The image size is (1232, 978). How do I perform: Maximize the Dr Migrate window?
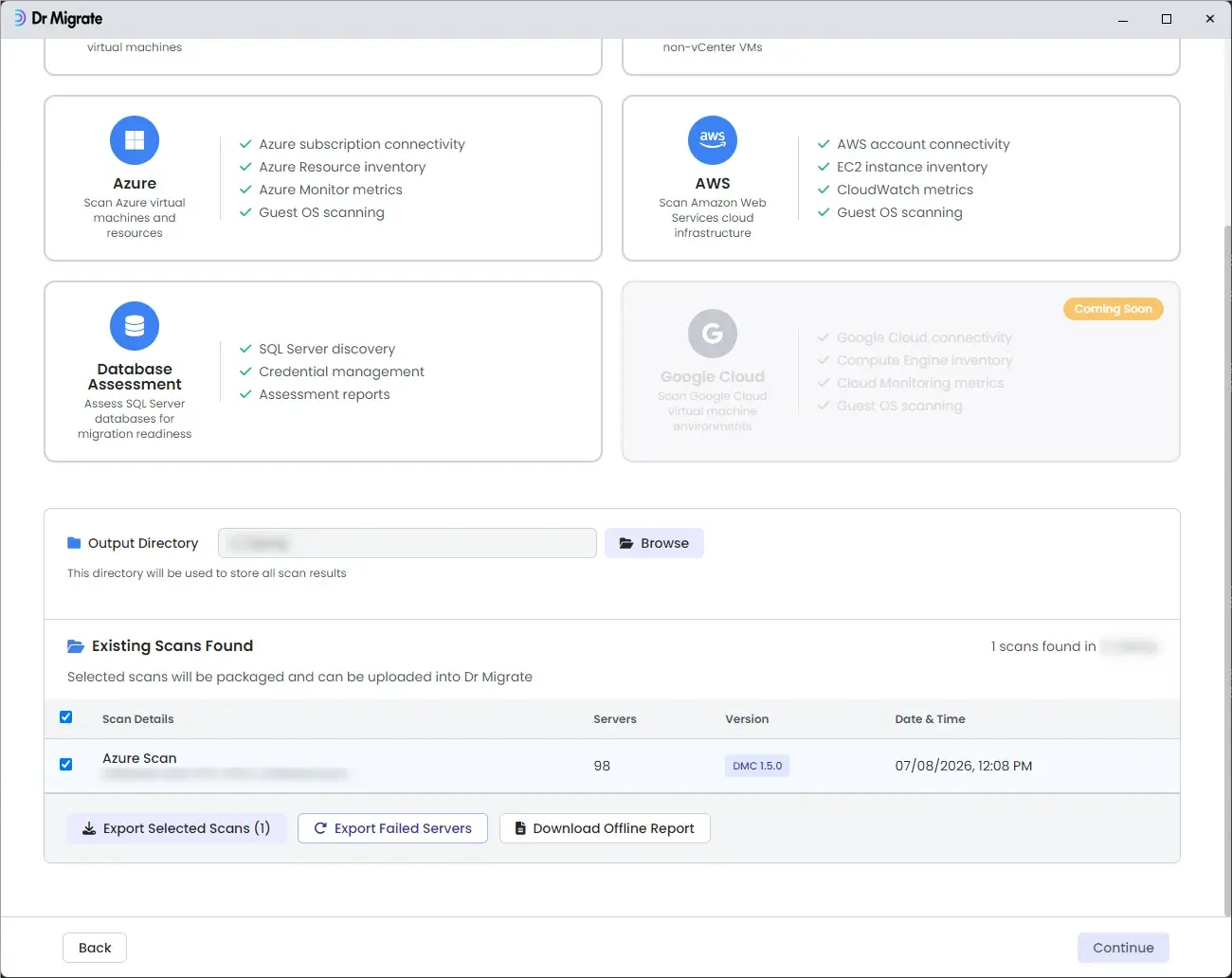1167,19
